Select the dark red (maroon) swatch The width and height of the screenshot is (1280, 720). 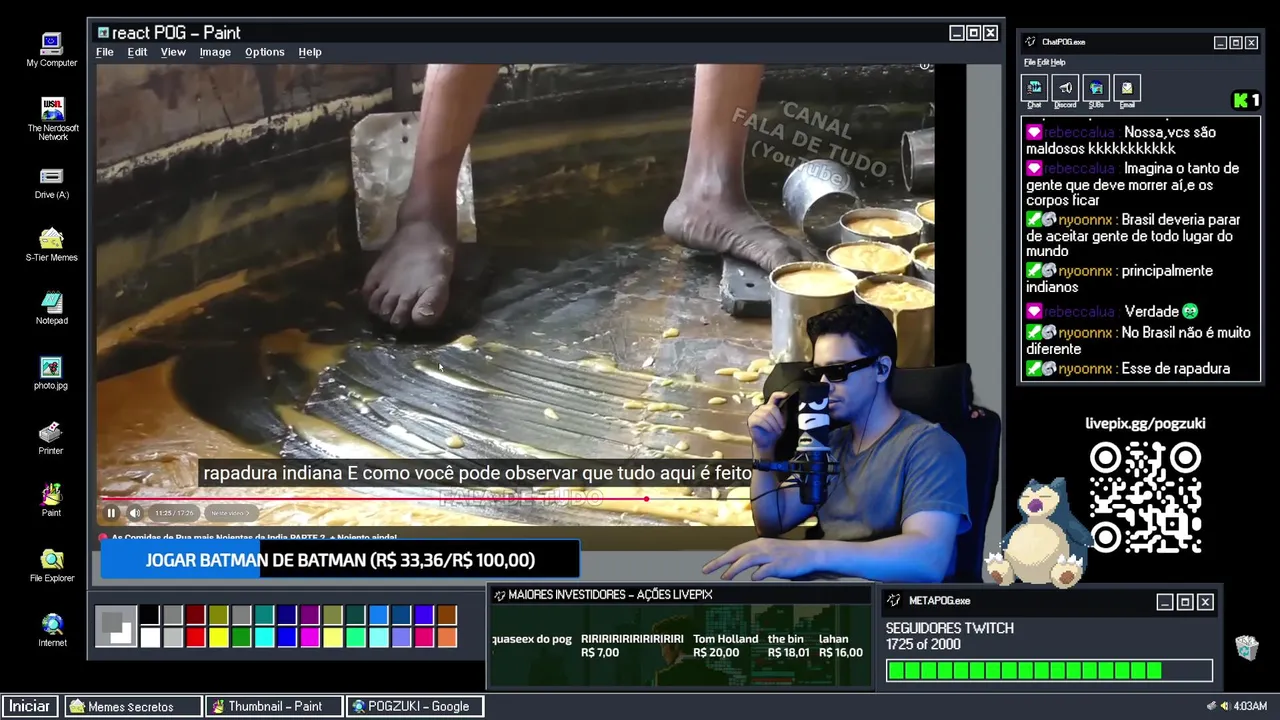(x=195, y=614)
